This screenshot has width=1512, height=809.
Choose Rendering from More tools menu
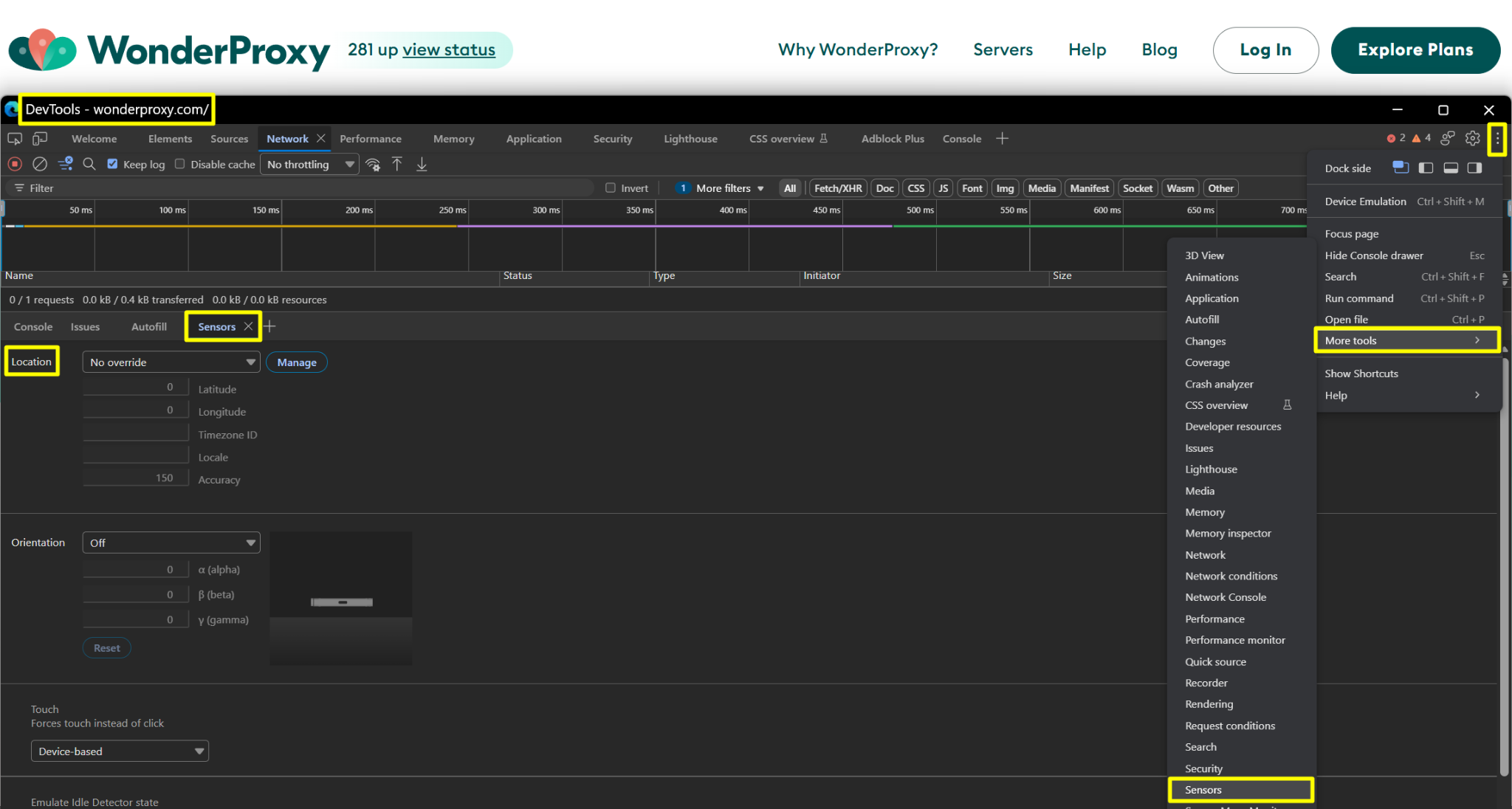tap(1241, 703)
